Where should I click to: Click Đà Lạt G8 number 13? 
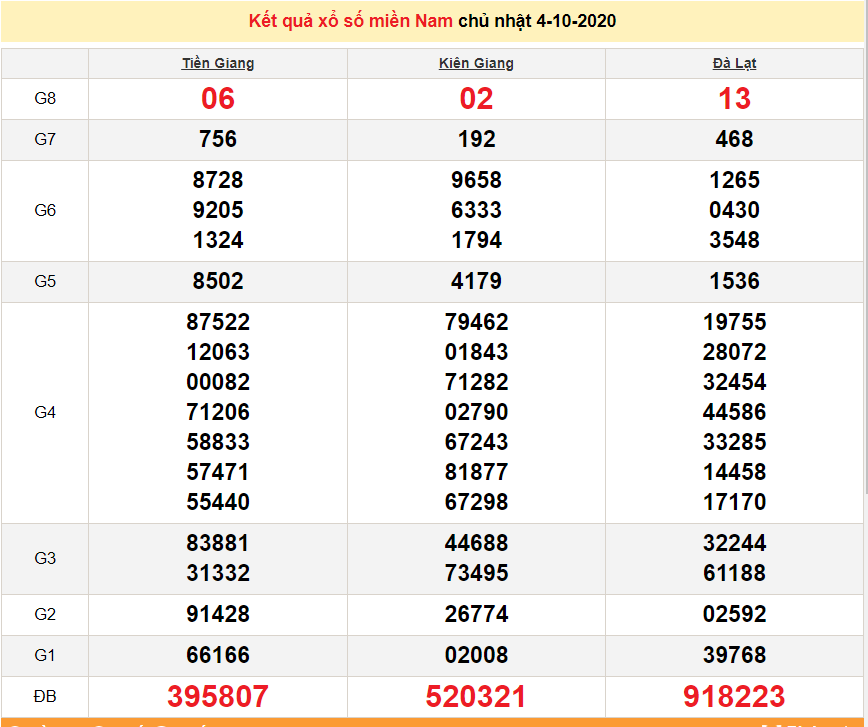(734, 99)
